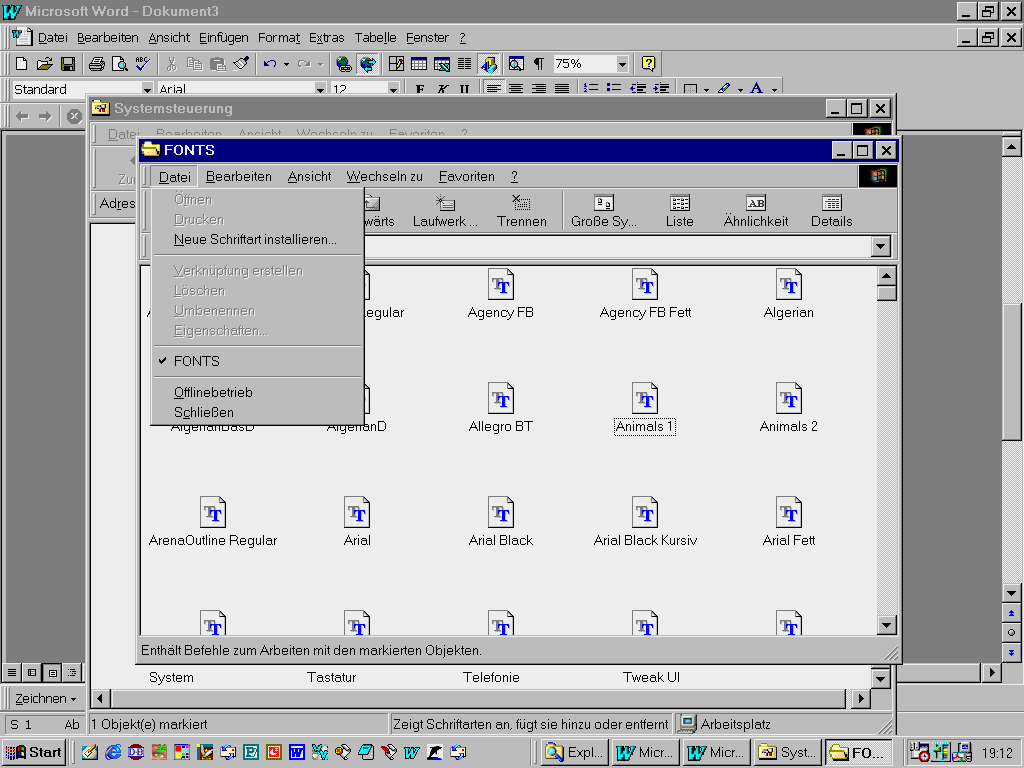
Task: Open the highlight color dropdown arrow
Action: click(x=741, y=89)
